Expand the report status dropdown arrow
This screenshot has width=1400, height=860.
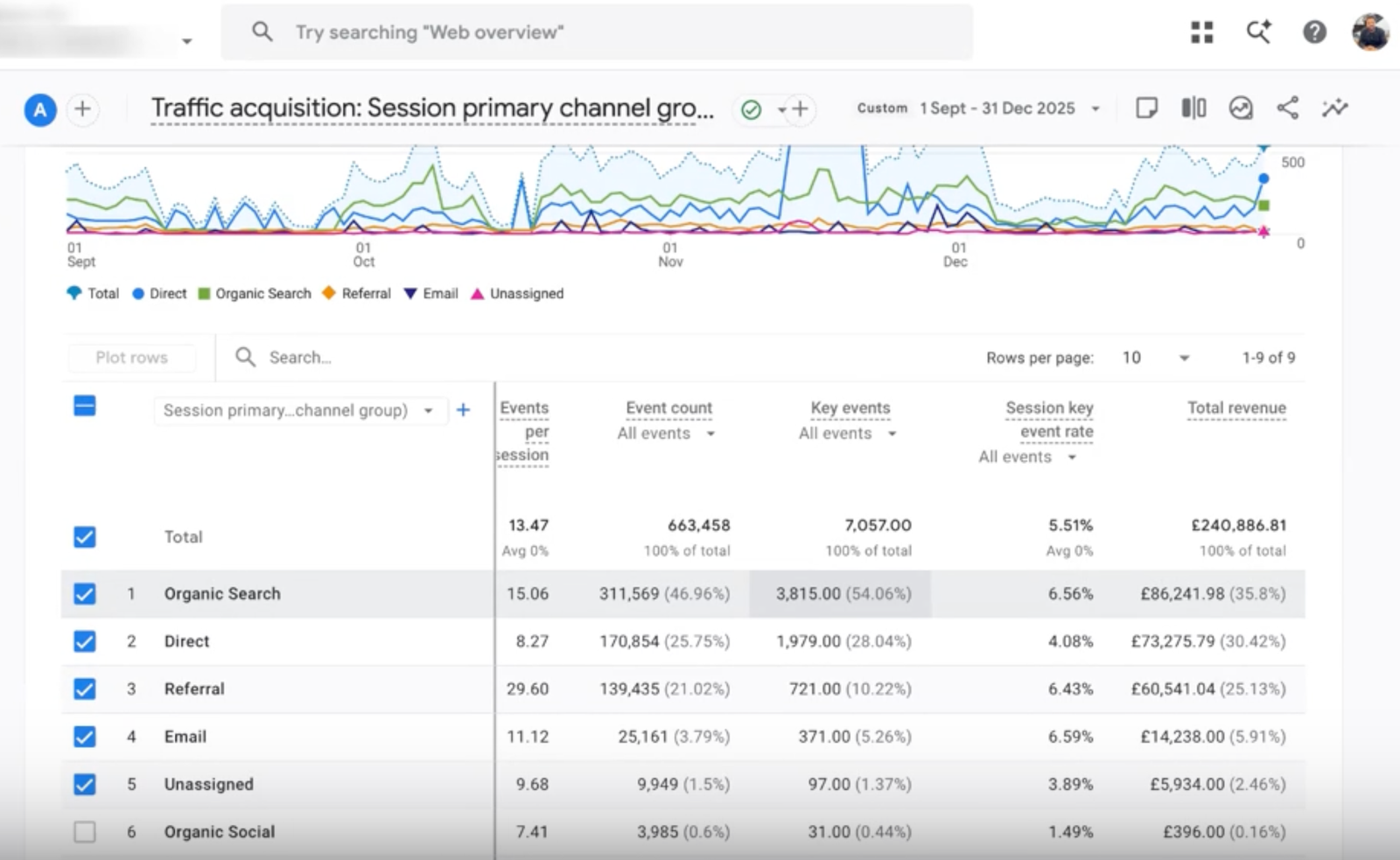[x=780, y=110]
